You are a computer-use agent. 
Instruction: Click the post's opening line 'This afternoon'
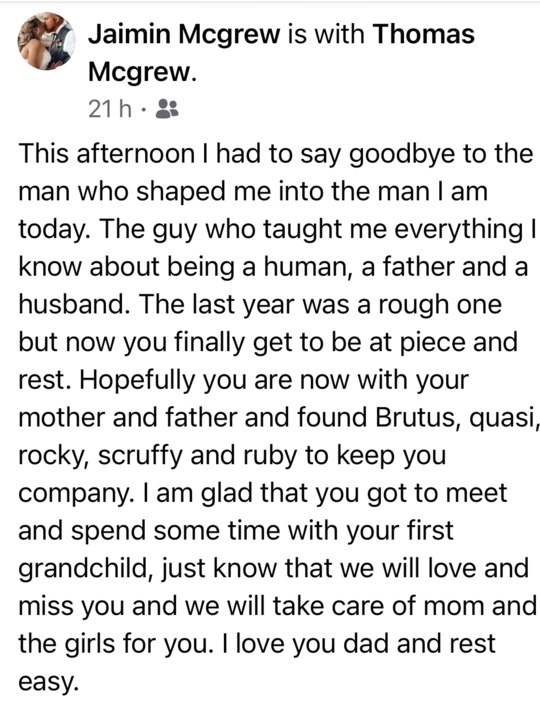coord(106,154)
